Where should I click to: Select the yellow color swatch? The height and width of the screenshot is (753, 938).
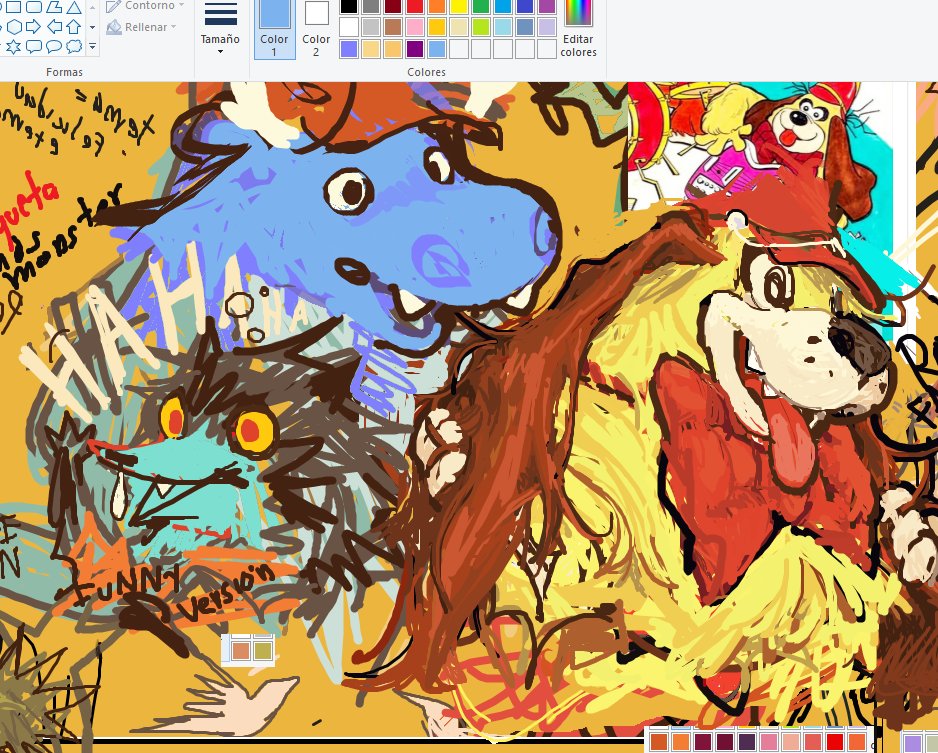[x=459, y=6]
